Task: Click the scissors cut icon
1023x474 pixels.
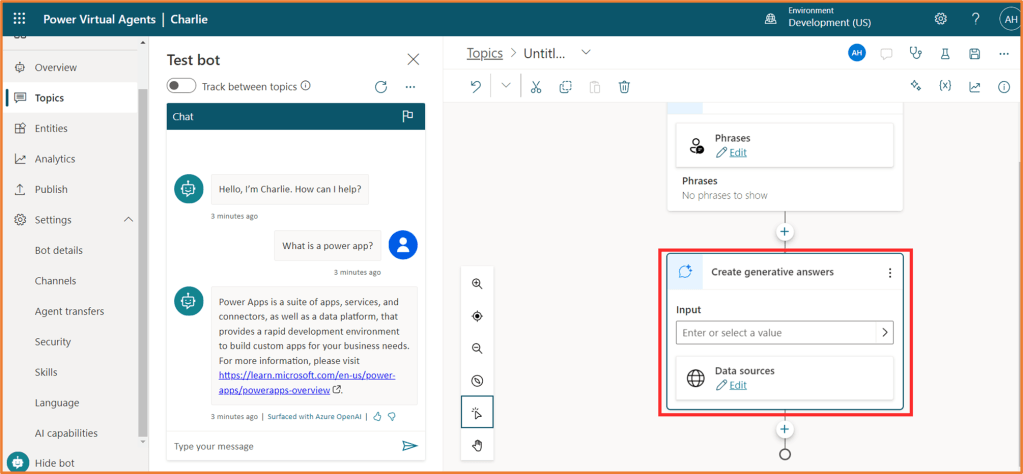Action: tap(536, 87)
